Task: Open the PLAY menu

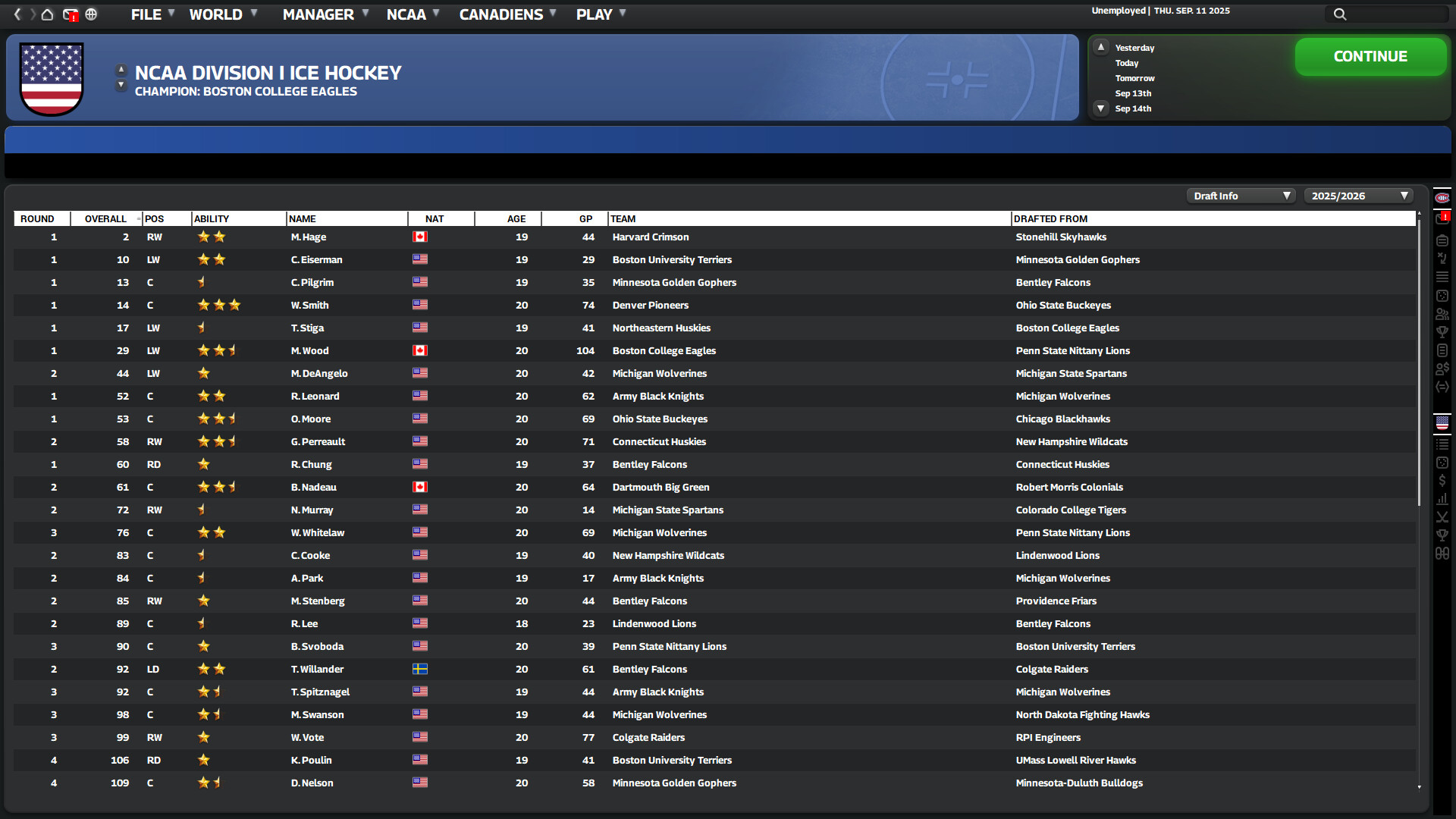Action: click(595, 14)
